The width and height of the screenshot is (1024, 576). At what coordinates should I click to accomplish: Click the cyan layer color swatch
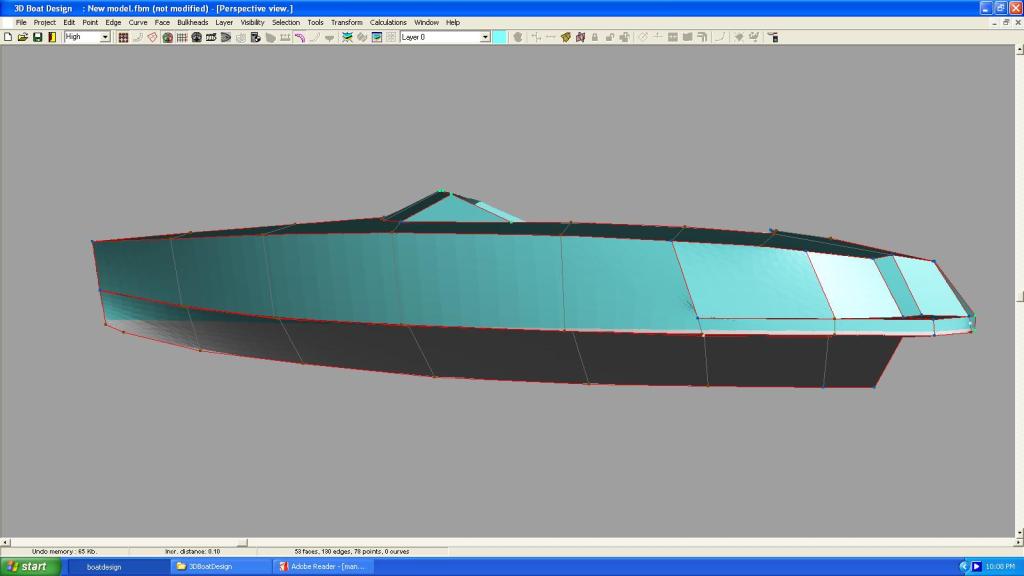point(499,37)
